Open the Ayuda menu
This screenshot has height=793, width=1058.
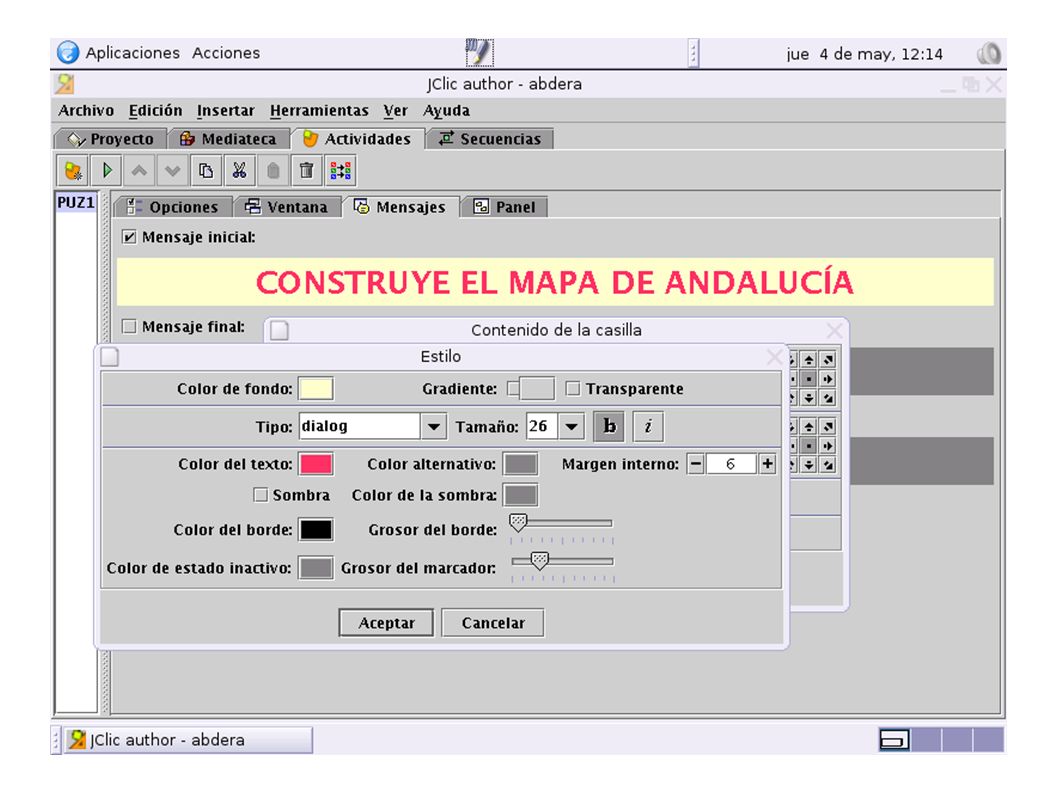pos(446,110)
